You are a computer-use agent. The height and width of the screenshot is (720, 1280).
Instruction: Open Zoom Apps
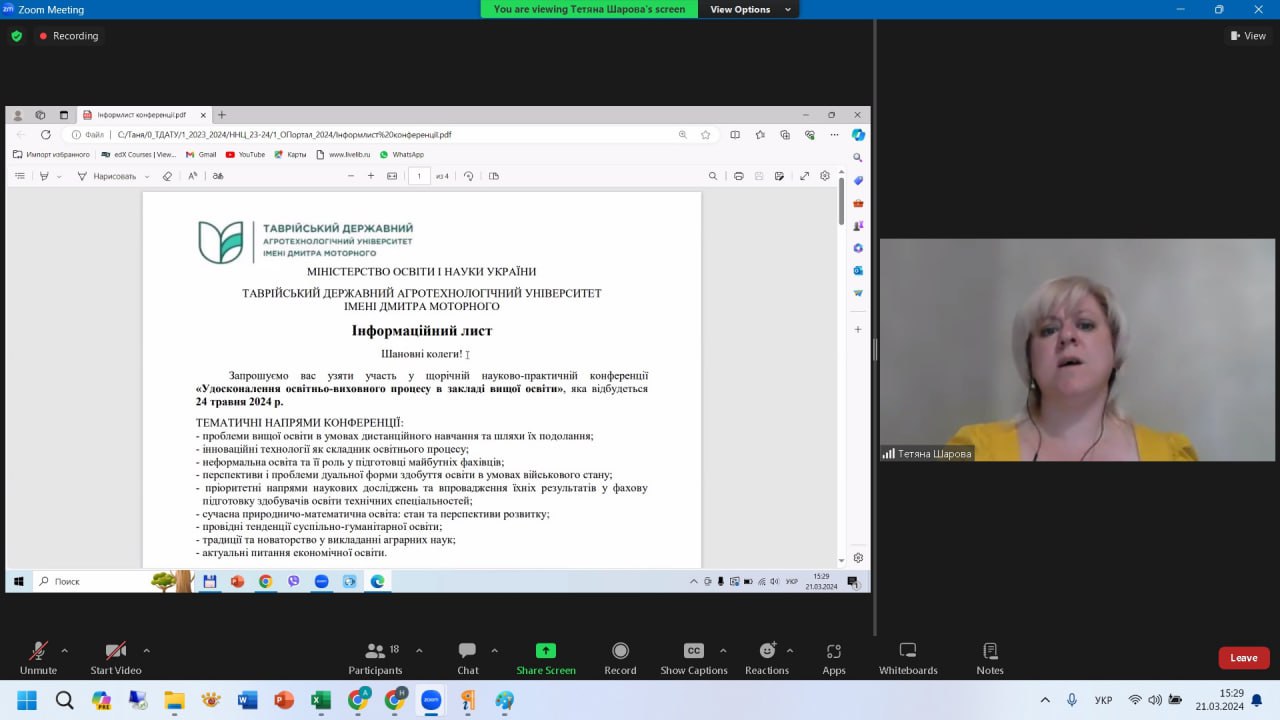click(x=834, y=658)
